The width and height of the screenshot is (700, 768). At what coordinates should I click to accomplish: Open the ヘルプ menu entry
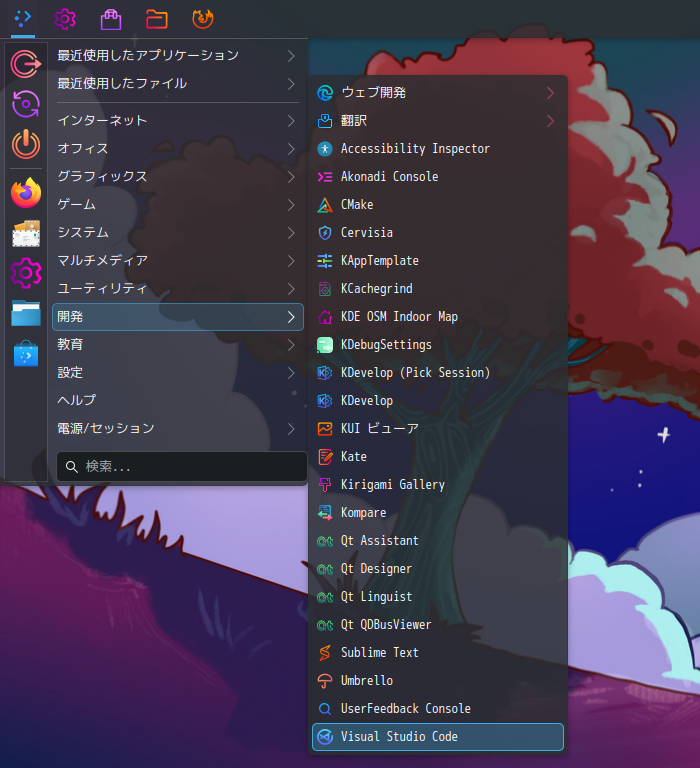click(178, 401)
